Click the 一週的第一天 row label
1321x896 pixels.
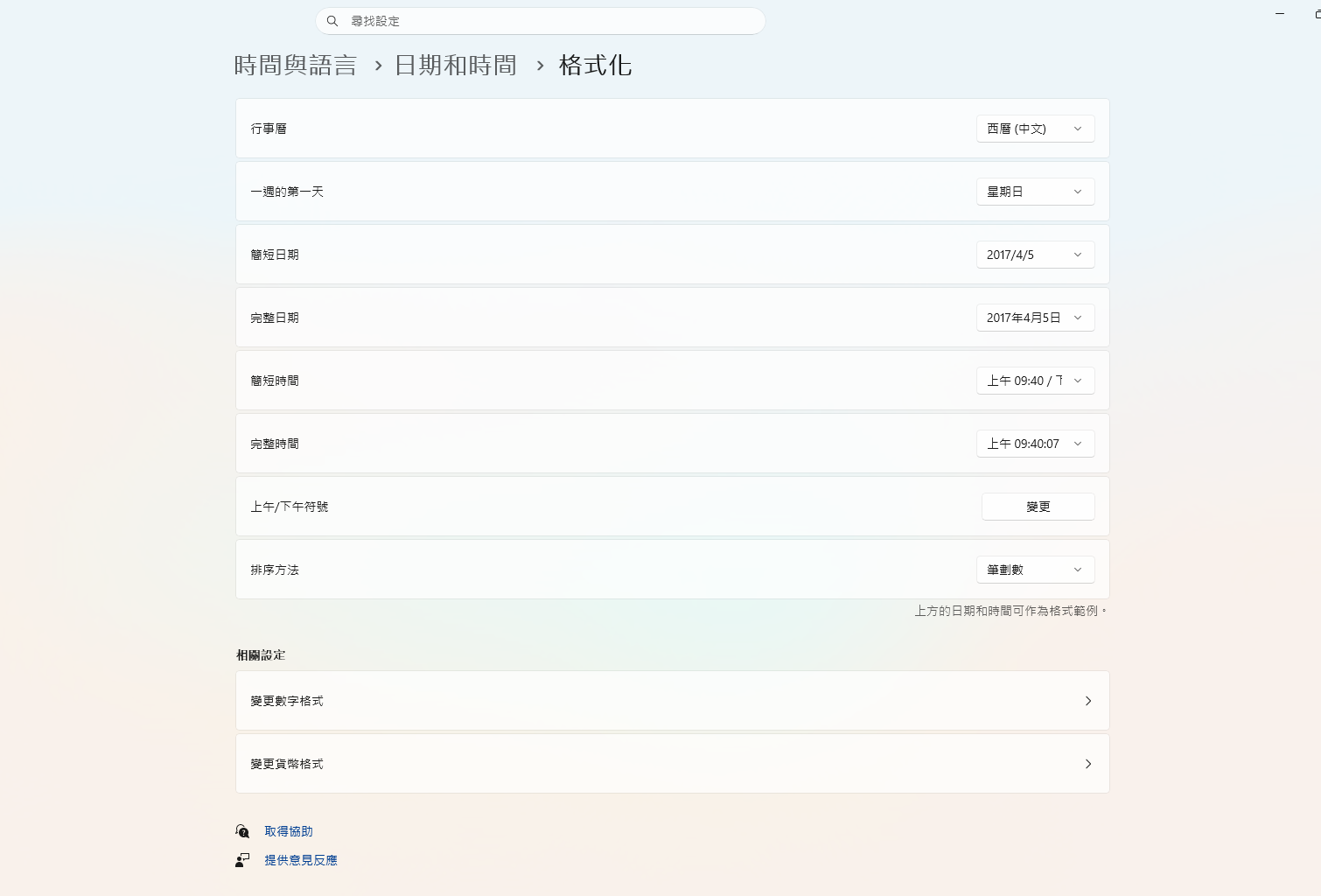coord(287,192)
